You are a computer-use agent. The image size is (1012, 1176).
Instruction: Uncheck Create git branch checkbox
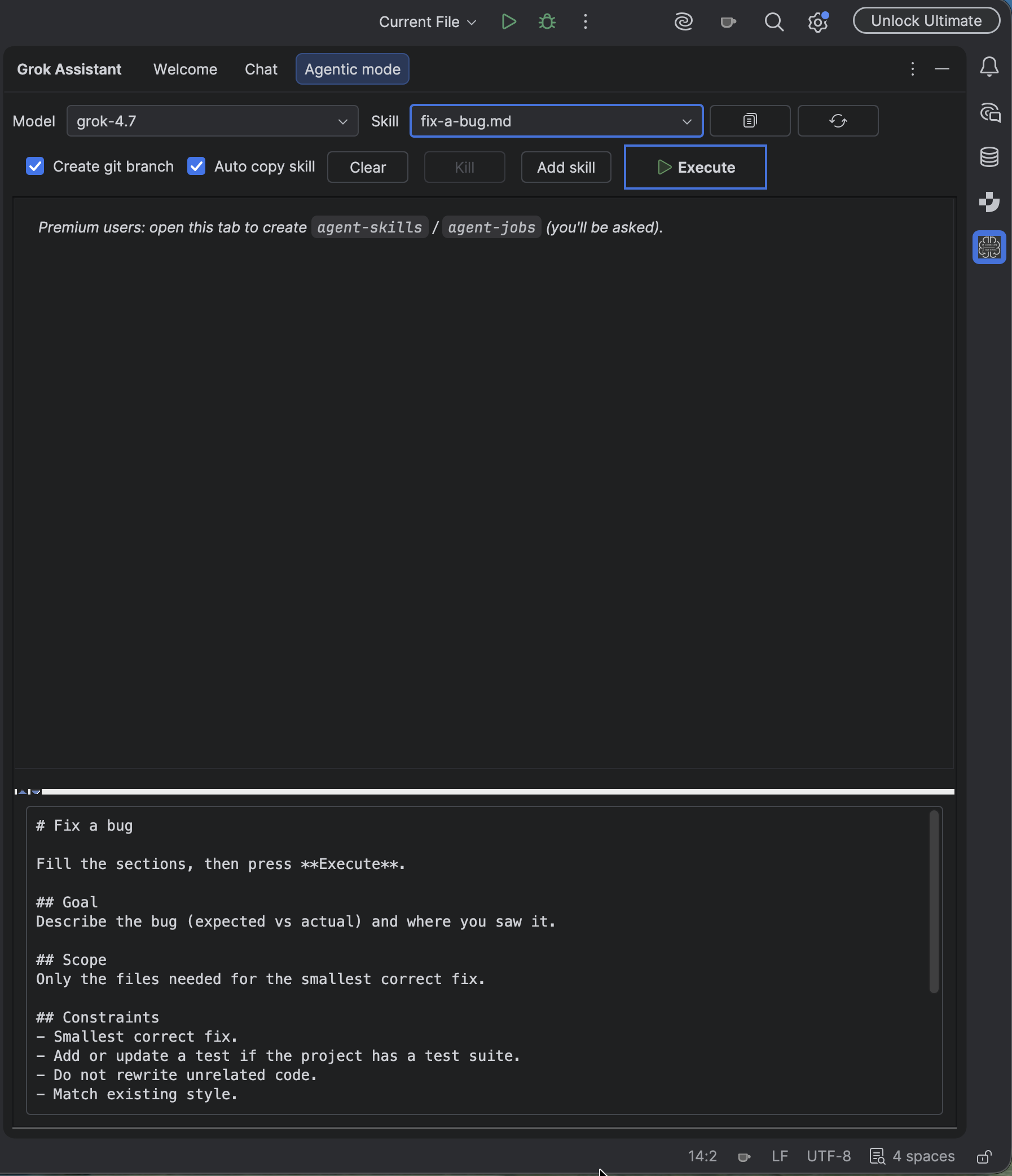point(35,166)
